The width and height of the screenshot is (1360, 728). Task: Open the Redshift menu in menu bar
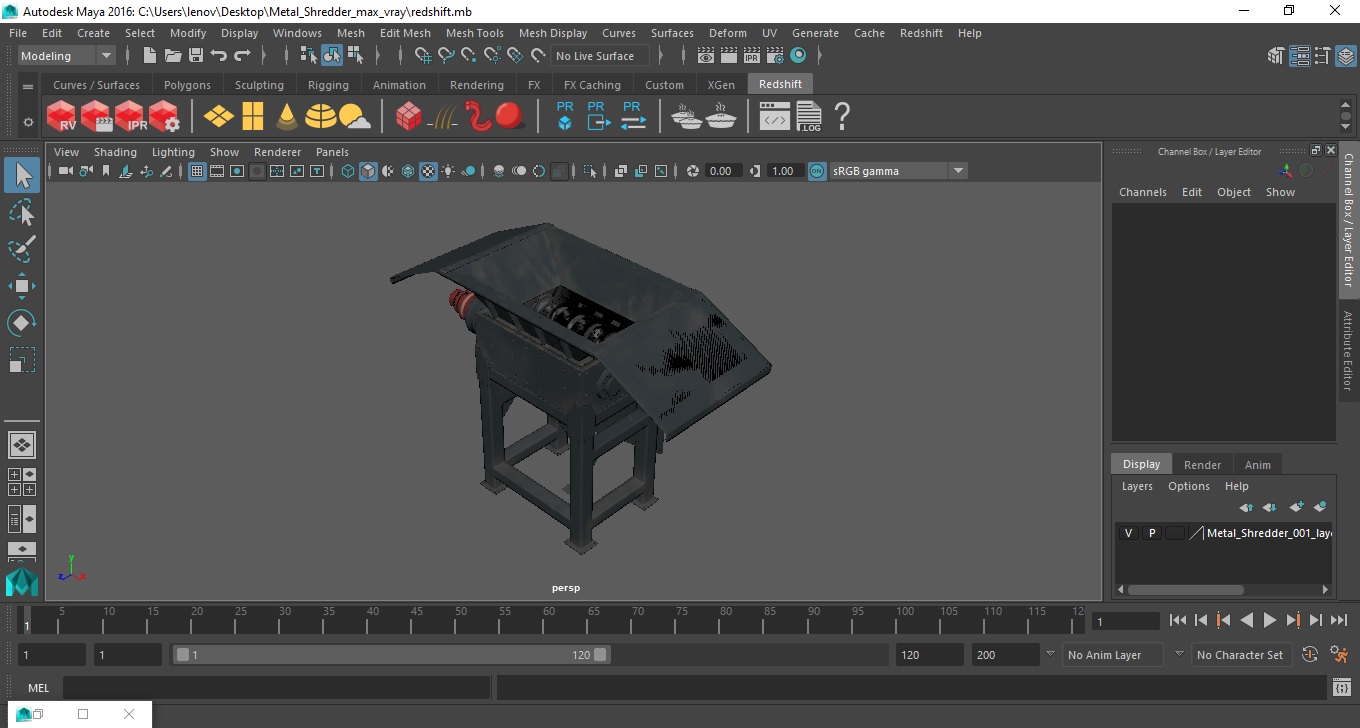pos(921,33)
